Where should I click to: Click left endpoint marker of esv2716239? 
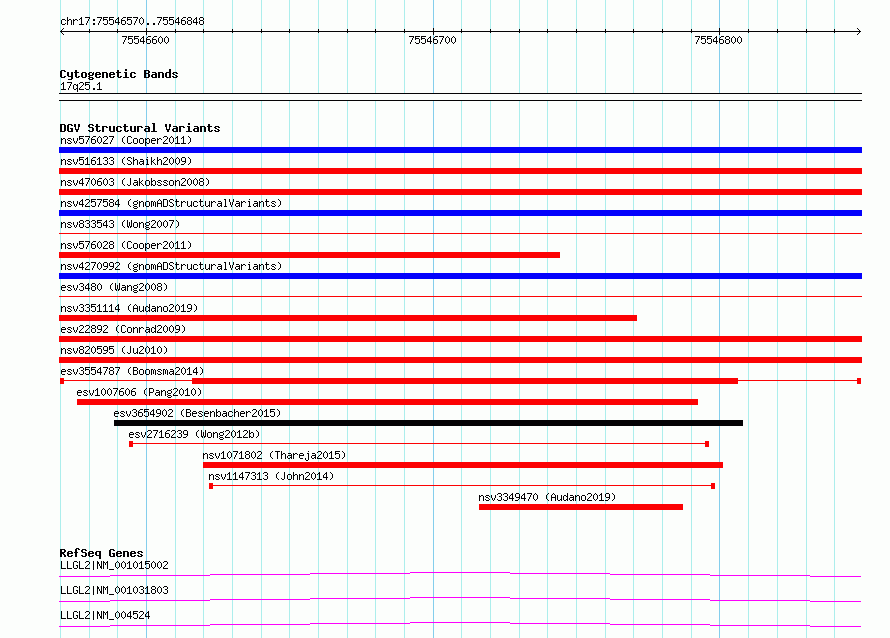click(x=131, y=444)
